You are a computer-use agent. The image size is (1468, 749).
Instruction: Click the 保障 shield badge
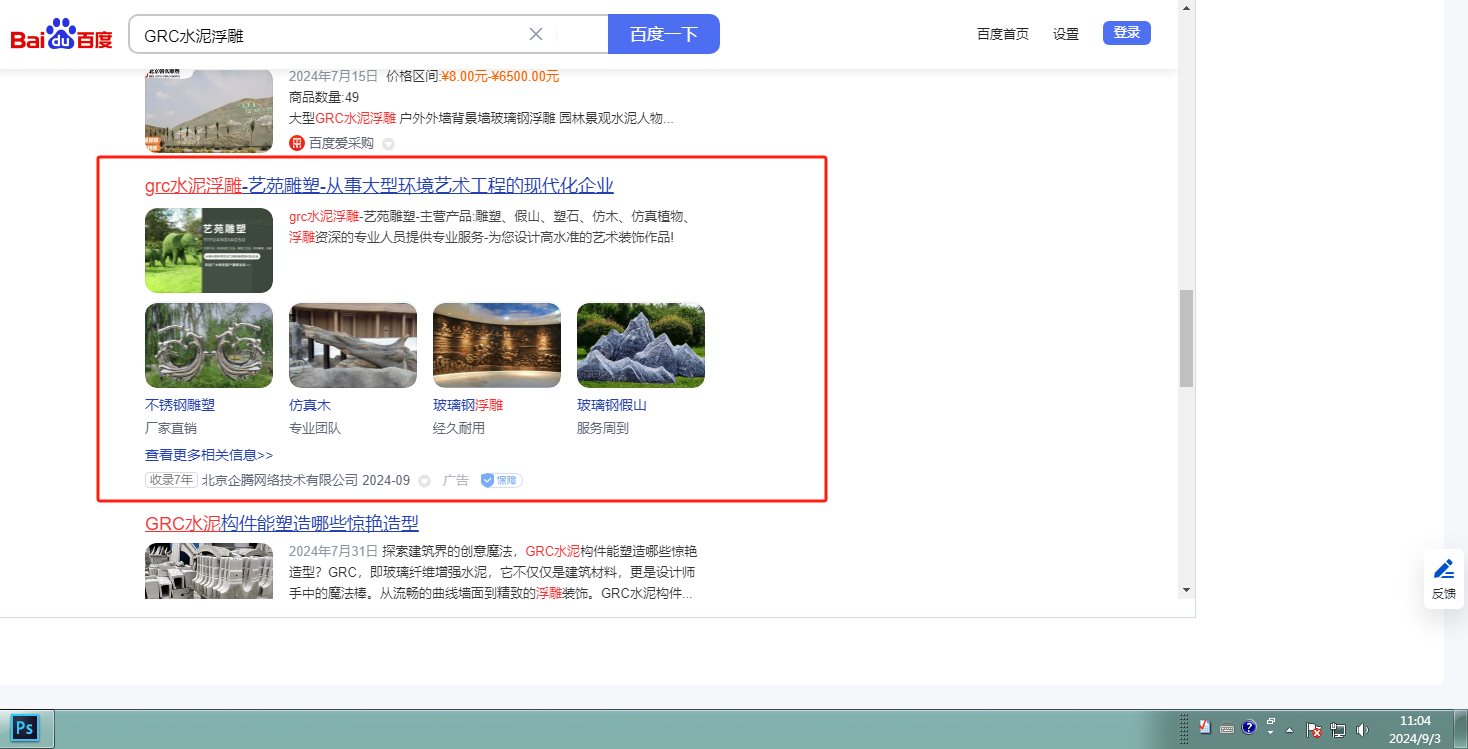pyautogui.click(x=502, y=480)
